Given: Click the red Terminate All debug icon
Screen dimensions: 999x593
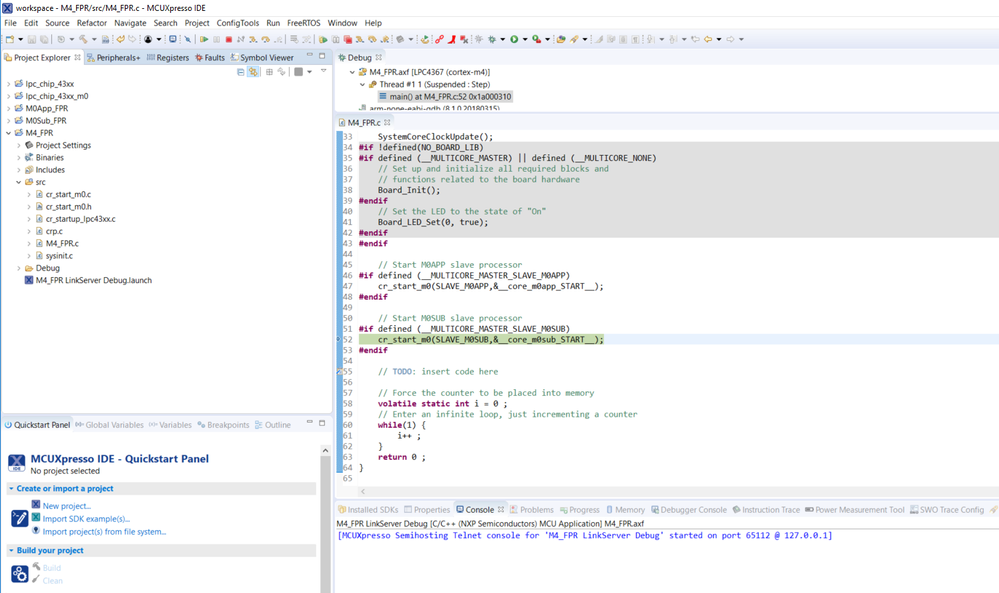Looking at the screenshot, I should point(348,39).
